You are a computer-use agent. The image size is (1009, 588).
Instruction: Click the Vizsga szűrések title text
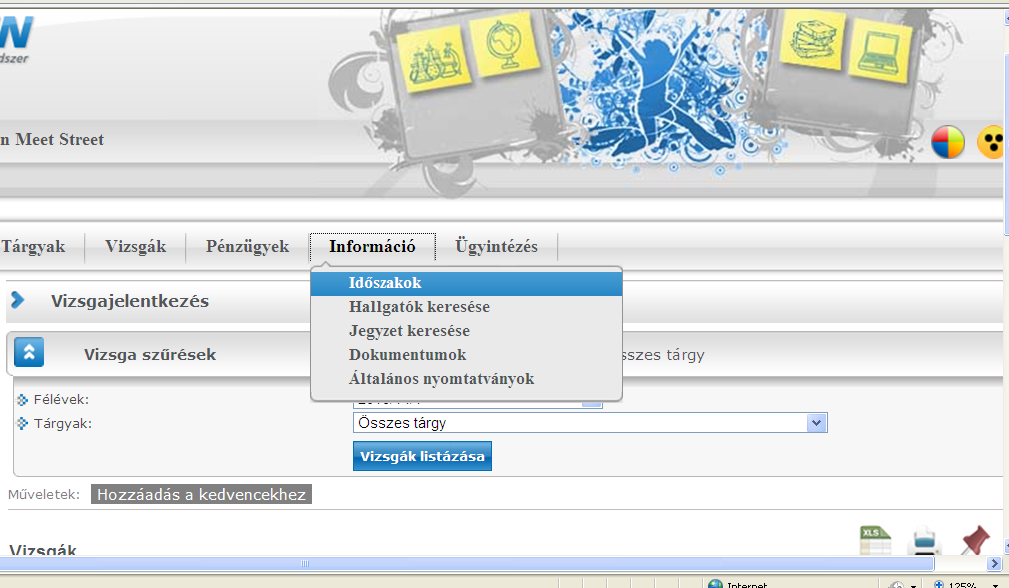coord(150,354)
